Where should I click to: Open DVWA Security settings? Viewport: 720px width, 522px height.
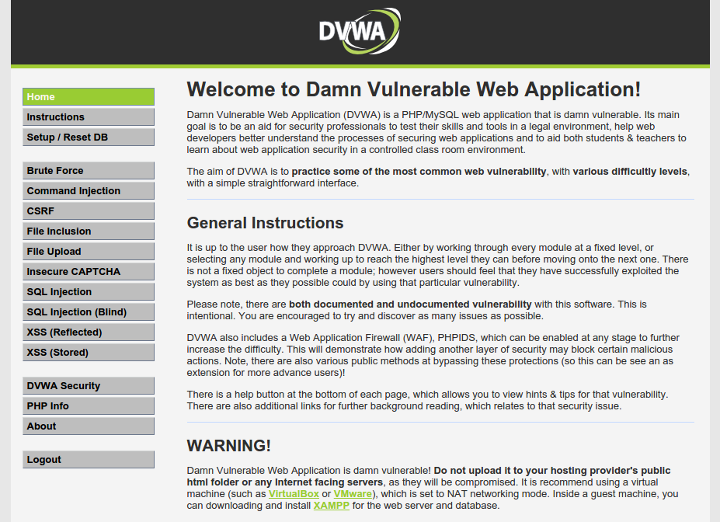tap(89, 386)
